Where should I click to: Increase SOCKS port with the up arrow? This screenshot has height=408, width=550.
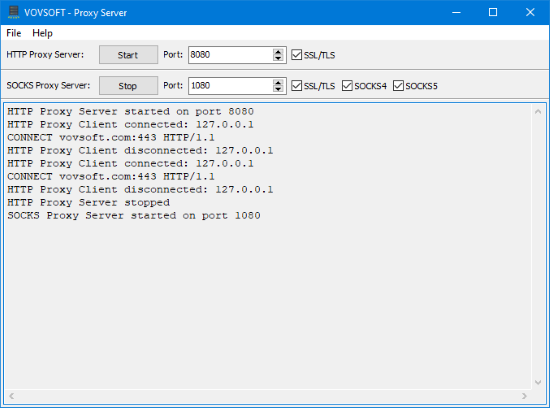pyautogui.click(x=278, y=82)
